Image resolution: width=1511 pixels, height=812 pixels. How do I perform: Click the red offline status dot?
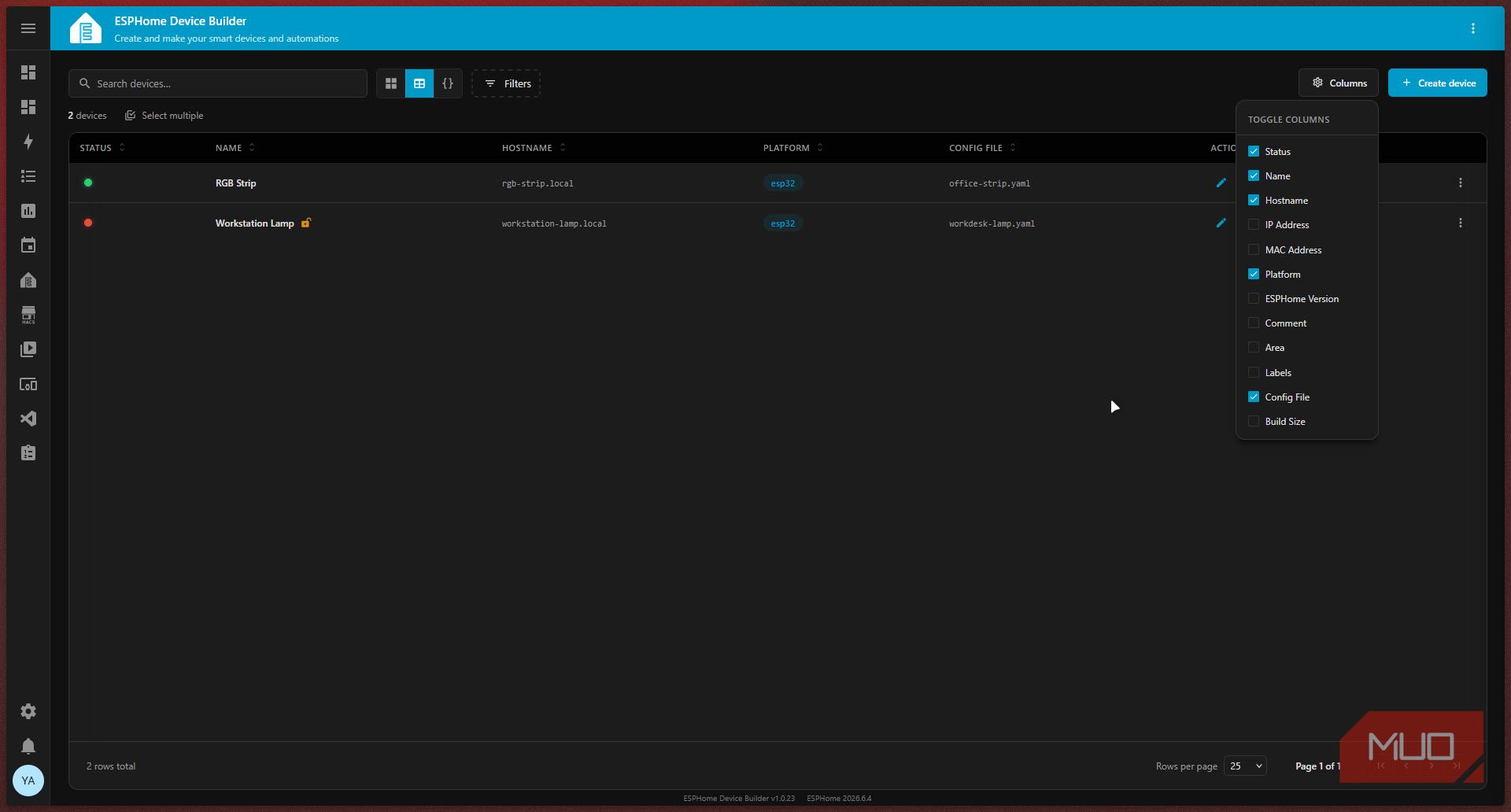[88, 223]
